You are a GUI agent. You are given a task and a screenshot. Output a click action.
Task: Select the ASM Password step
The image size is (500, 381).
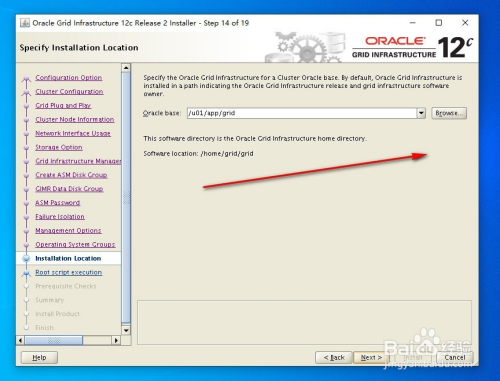[58, 203]
